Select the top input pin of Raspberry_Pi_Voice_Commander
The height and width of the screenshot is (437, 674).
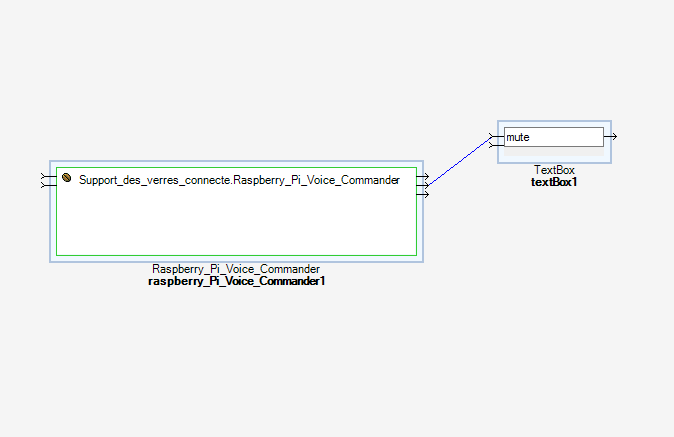click(x=45, y=176)
